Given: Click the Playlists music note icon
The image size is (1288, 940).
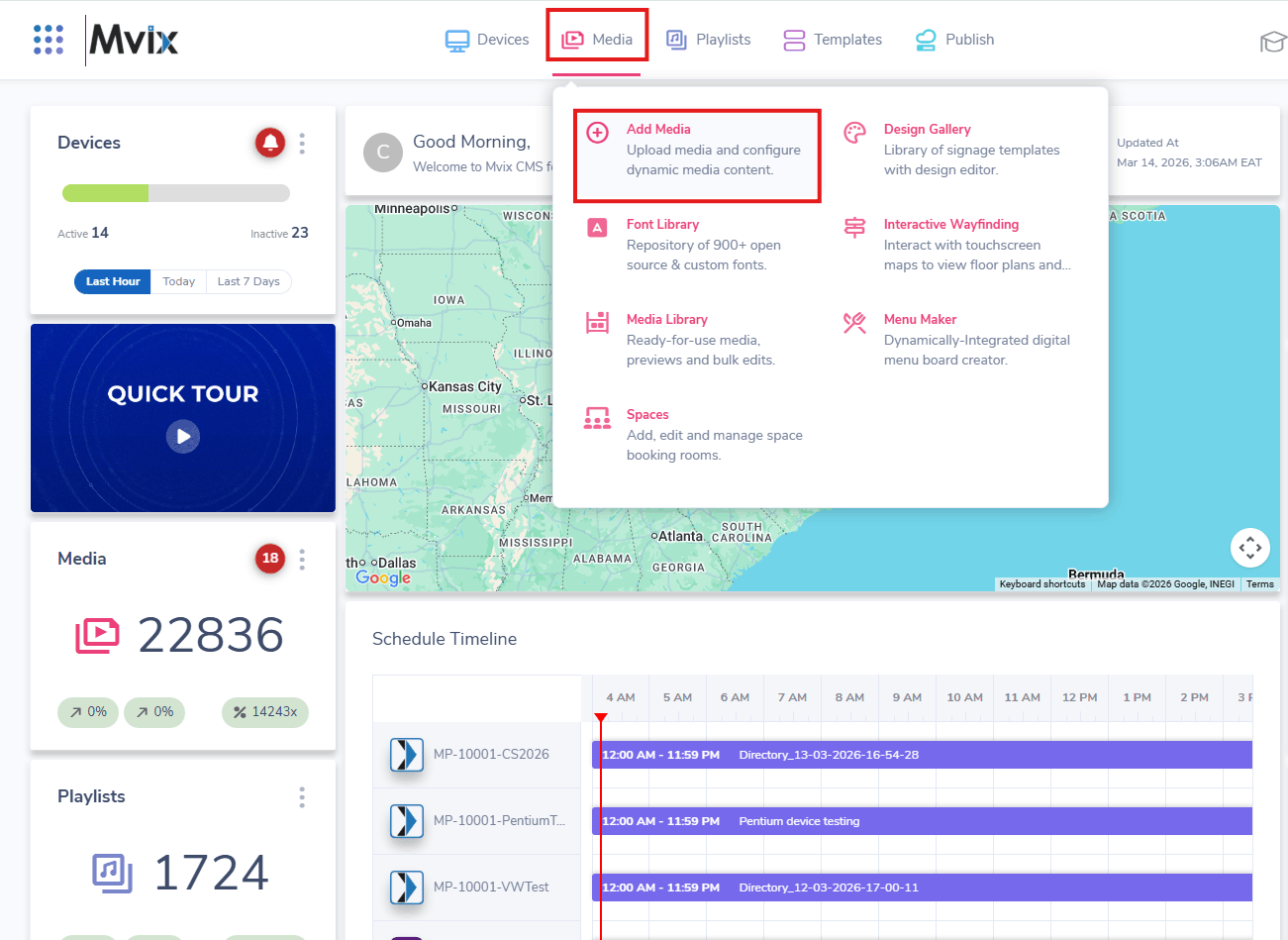Looking at the screenshot, I should pos(112,873).
